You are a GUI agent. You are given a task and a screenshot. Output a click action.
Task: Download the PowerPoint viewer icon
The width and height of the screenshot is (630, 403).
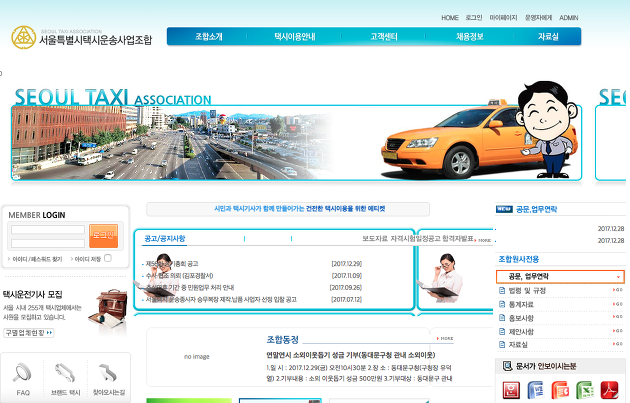(560, 390)
